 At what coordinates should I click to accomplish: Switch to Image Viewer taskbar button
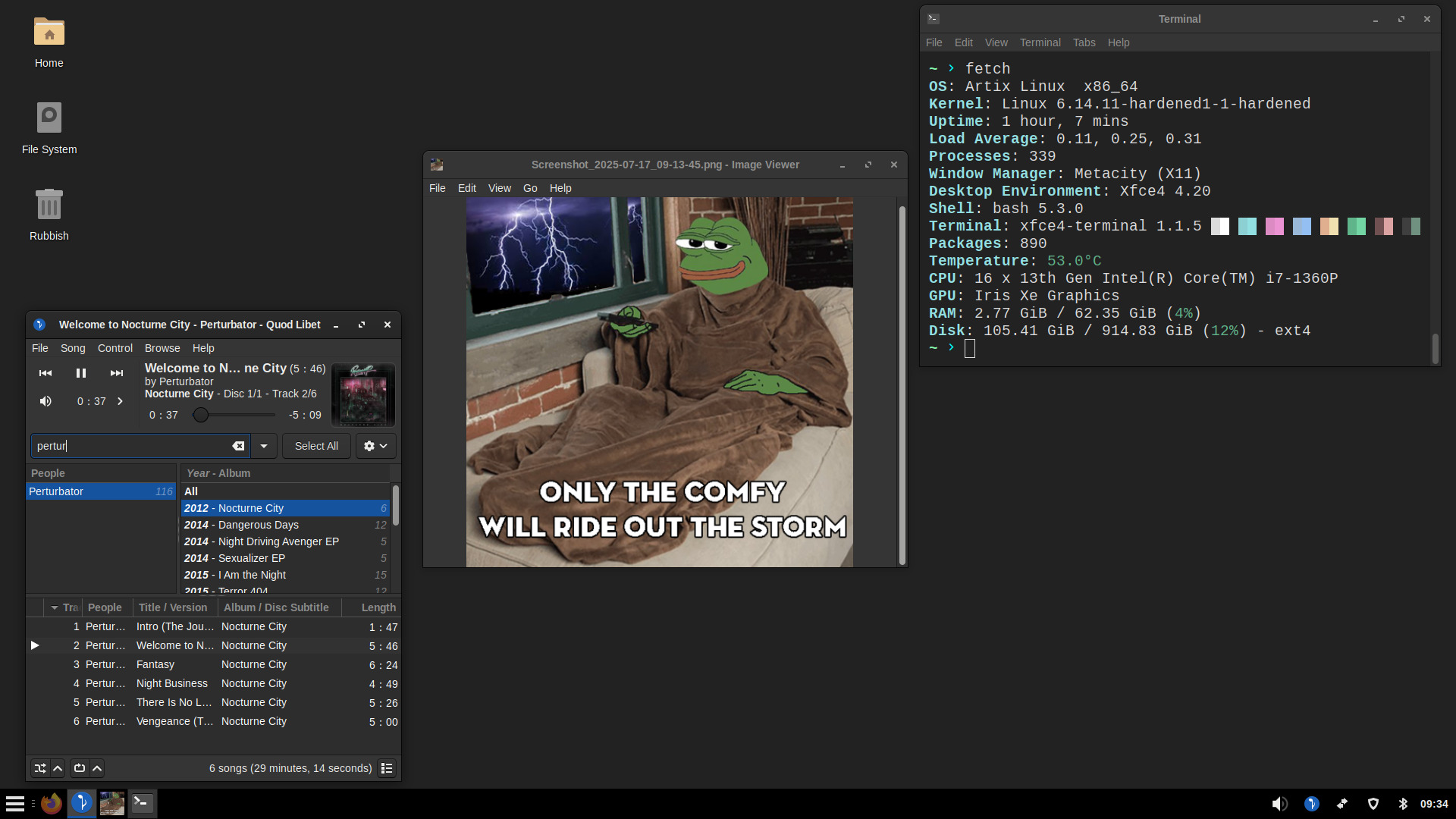[x=112, y=804]
